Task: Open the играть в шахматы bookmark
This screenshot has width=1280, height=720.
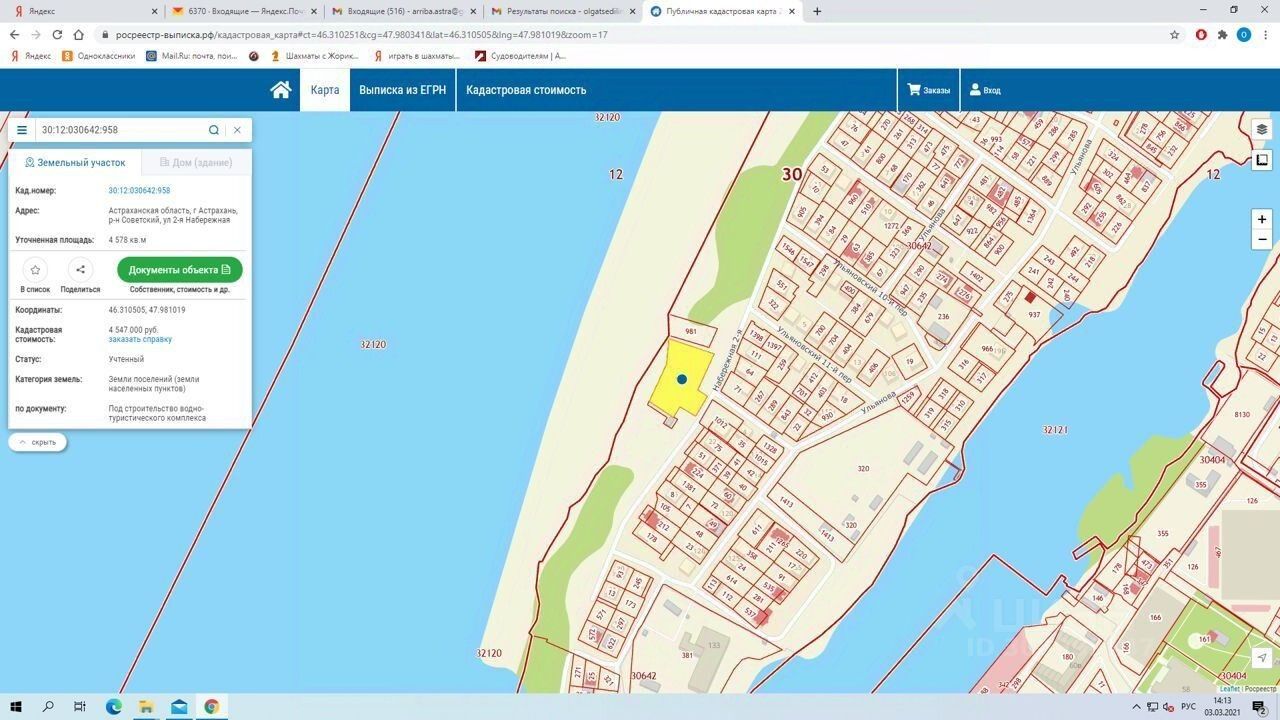Action: click(417, 56)
